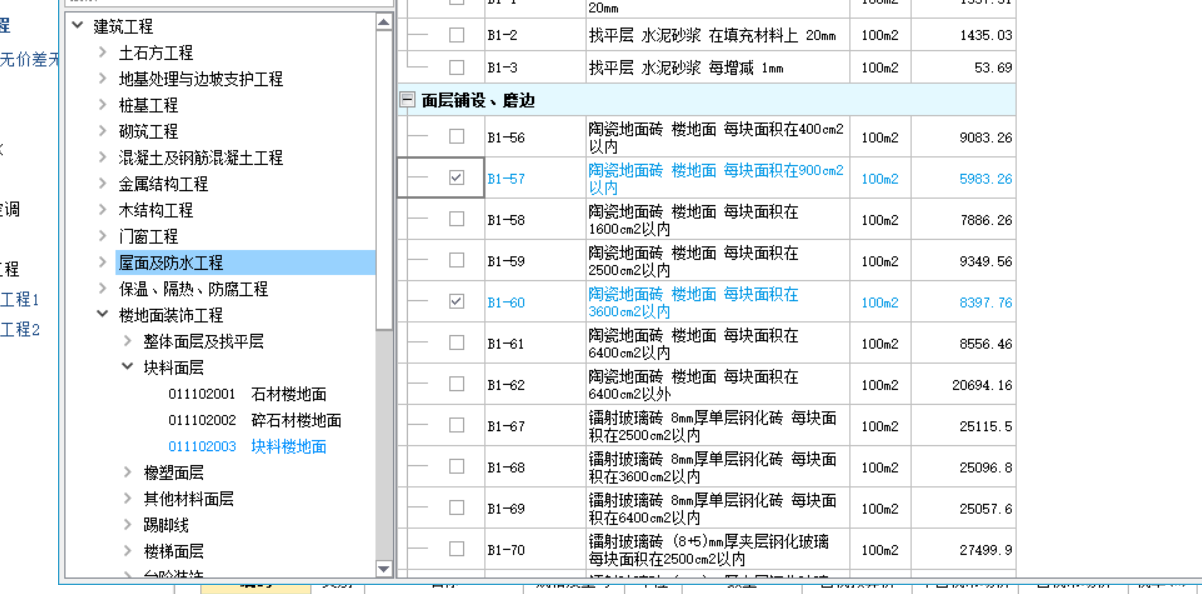
Task: Click the 1435.03 price cell
Action: (x=965, y=35)
